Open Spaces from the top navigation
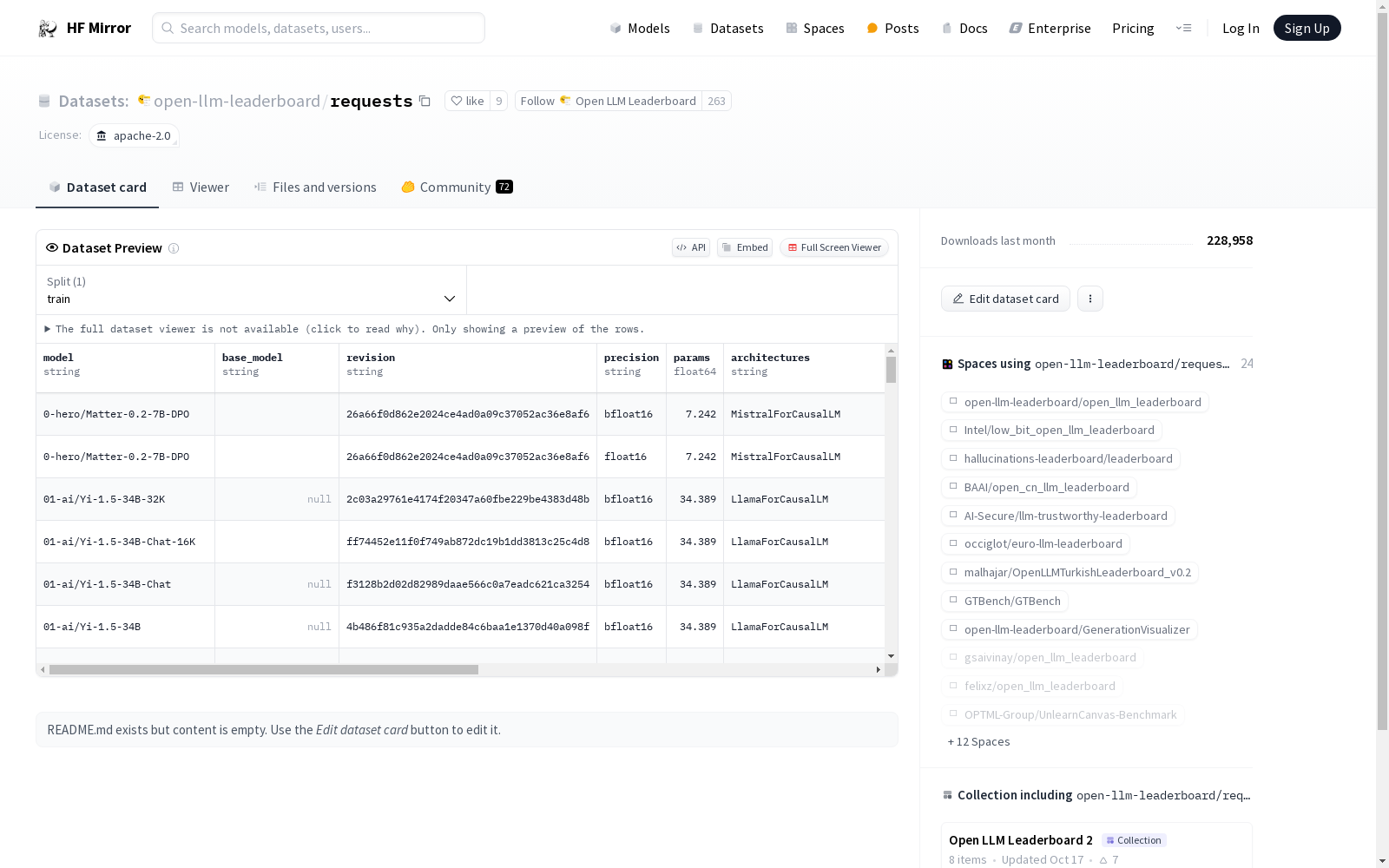 pos(815,29)
